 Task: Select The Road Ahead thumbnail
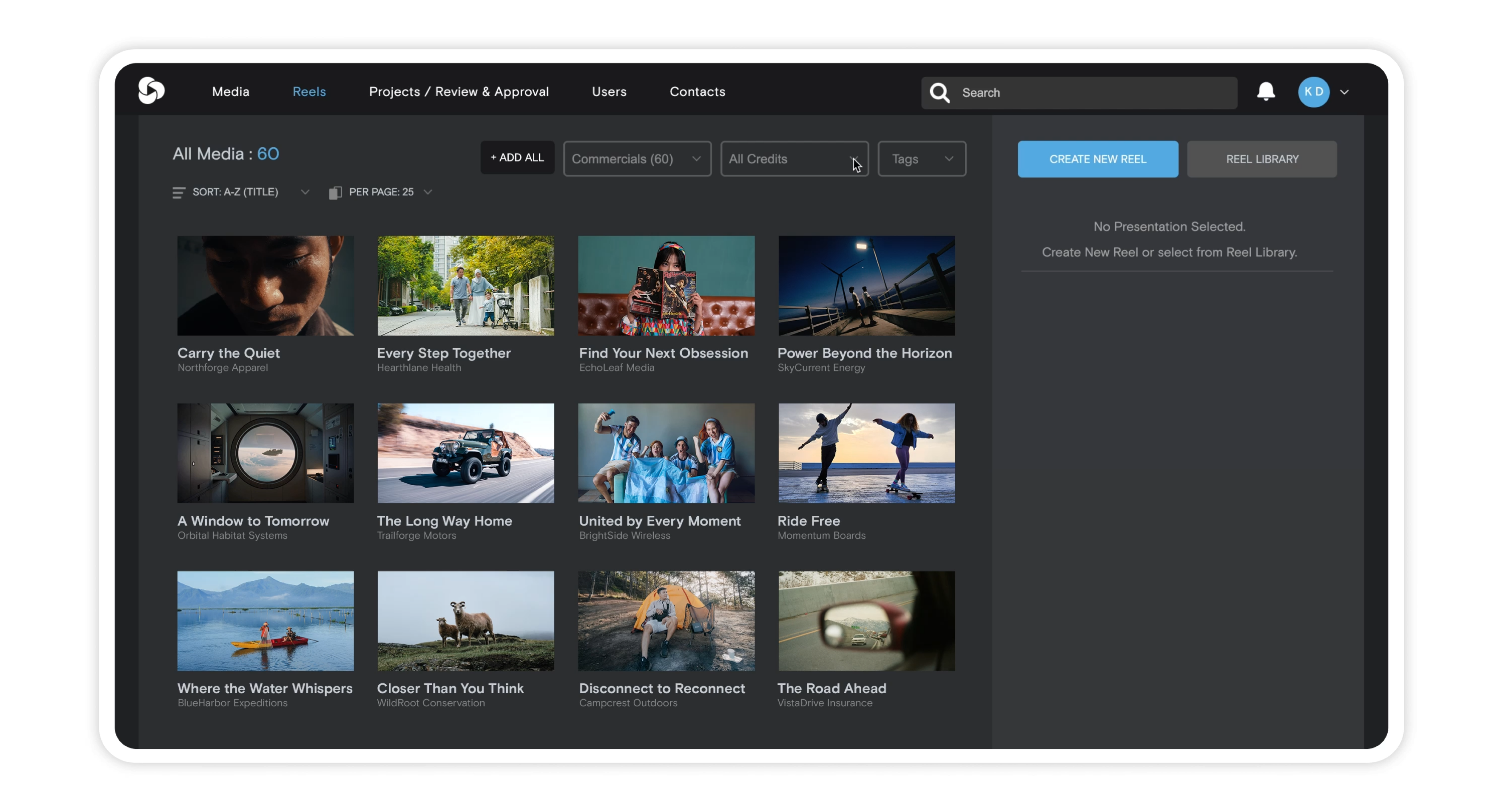click(x=866, y=621)
